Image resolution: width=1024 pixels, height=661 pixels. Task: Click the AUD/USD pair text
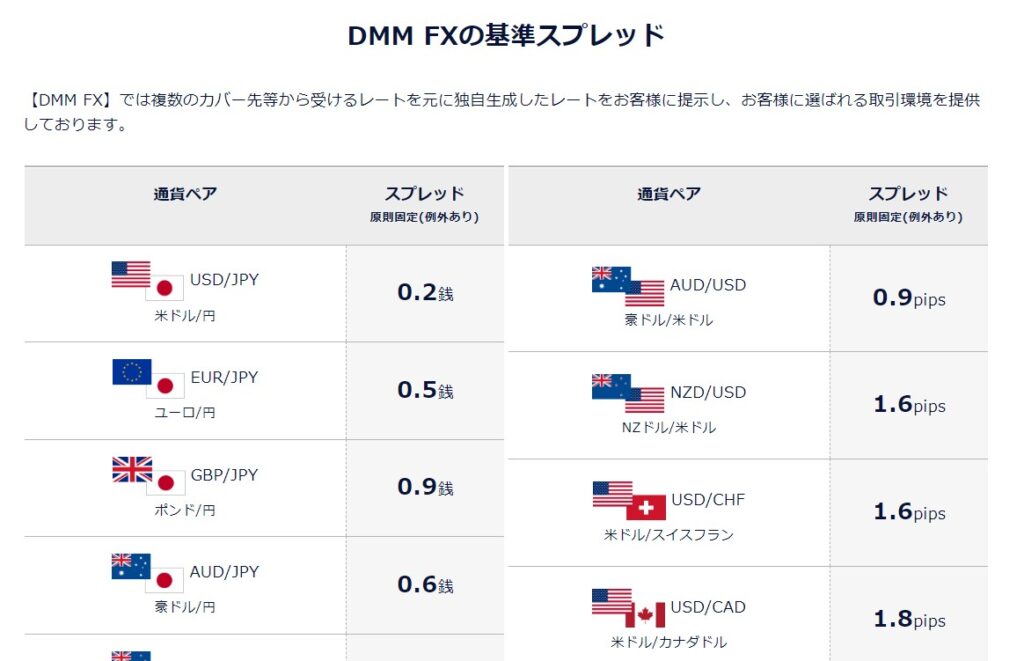click(708, 285)
